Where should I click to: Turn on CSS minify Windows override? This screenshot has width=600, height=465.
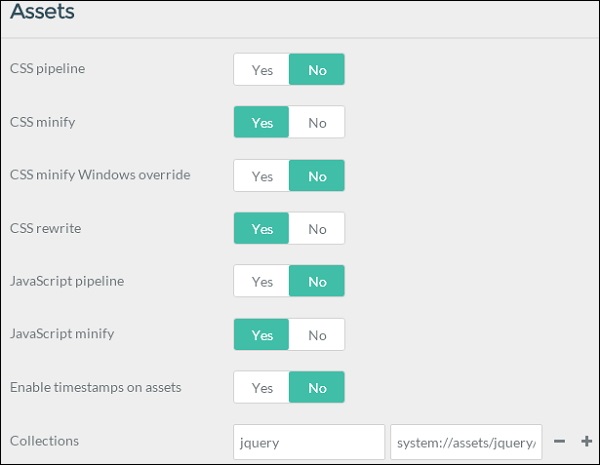[262, 176]
